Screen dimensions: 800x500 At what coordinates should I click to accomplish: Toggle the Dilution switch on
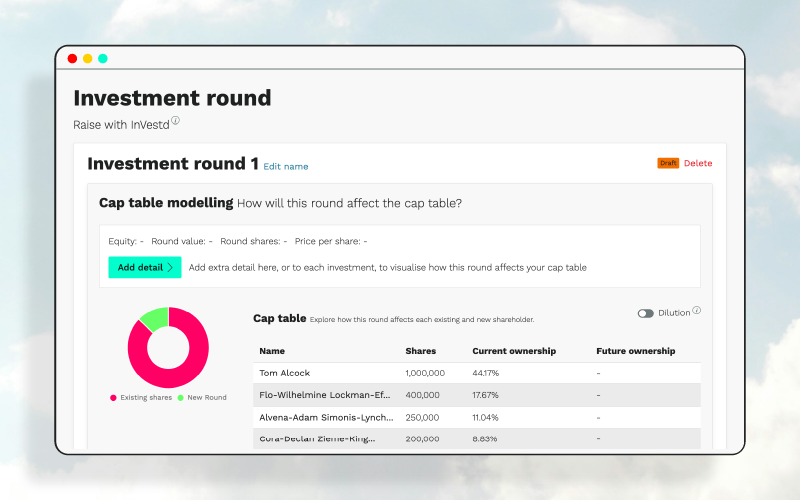(x=645, y=313)
